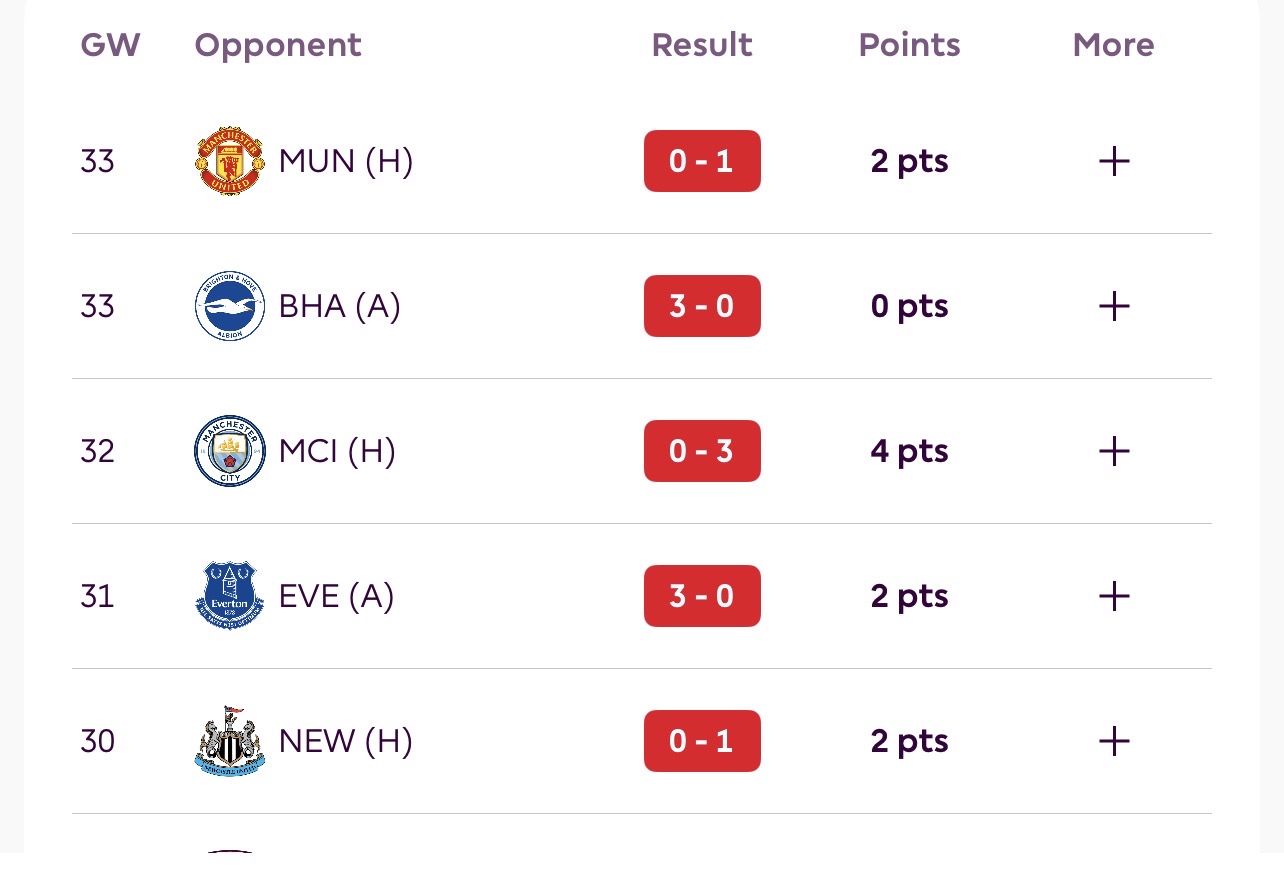Expand more details for BHA (A) fixture
This screenshot has width=1284, height=869.
pos(1113,306)
